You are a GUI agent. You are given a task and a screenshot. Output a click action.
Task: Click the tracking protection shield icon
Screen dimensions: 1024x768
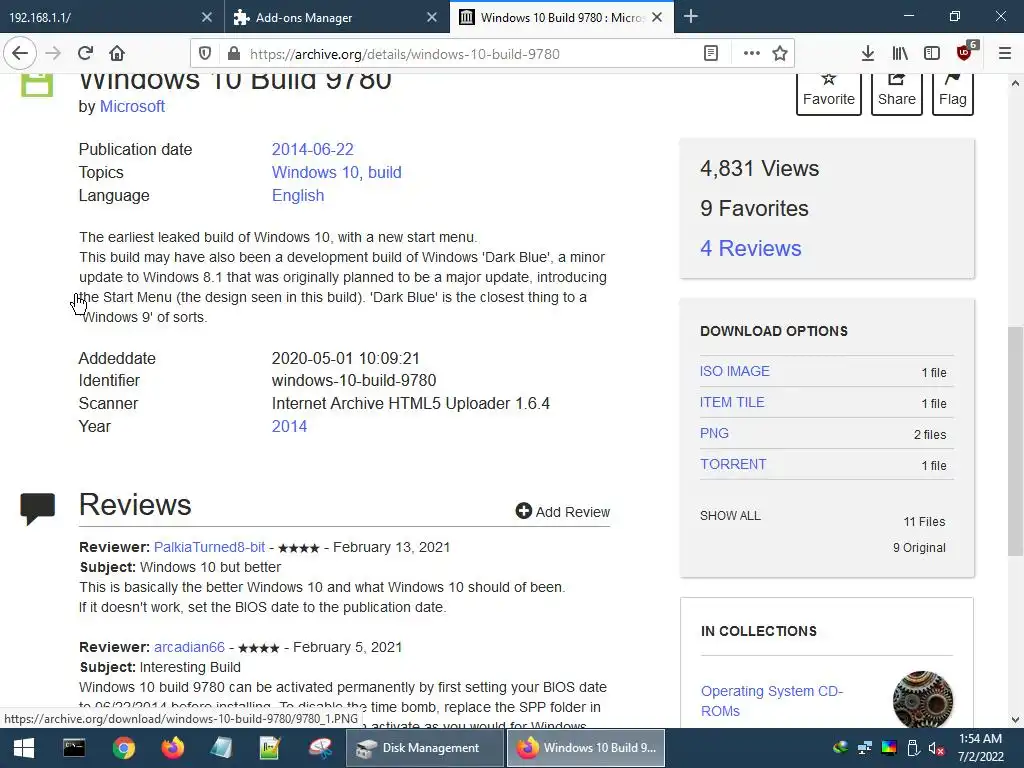(205, 54)
